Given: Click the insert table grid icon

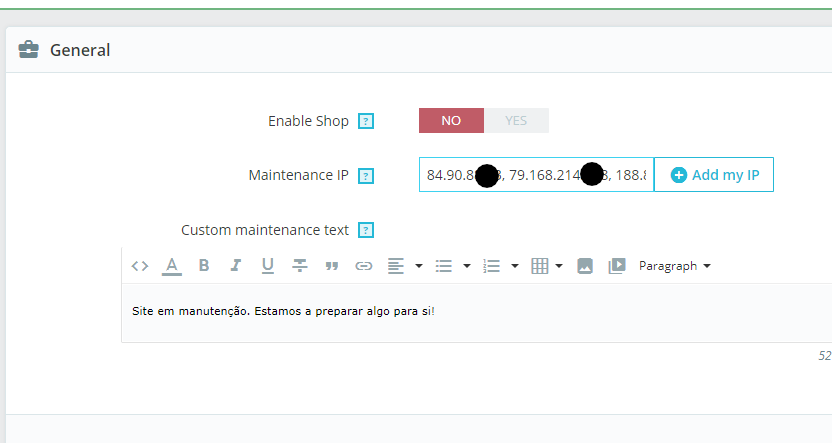Looking at the screenshot, I should [x=540, y=266].
